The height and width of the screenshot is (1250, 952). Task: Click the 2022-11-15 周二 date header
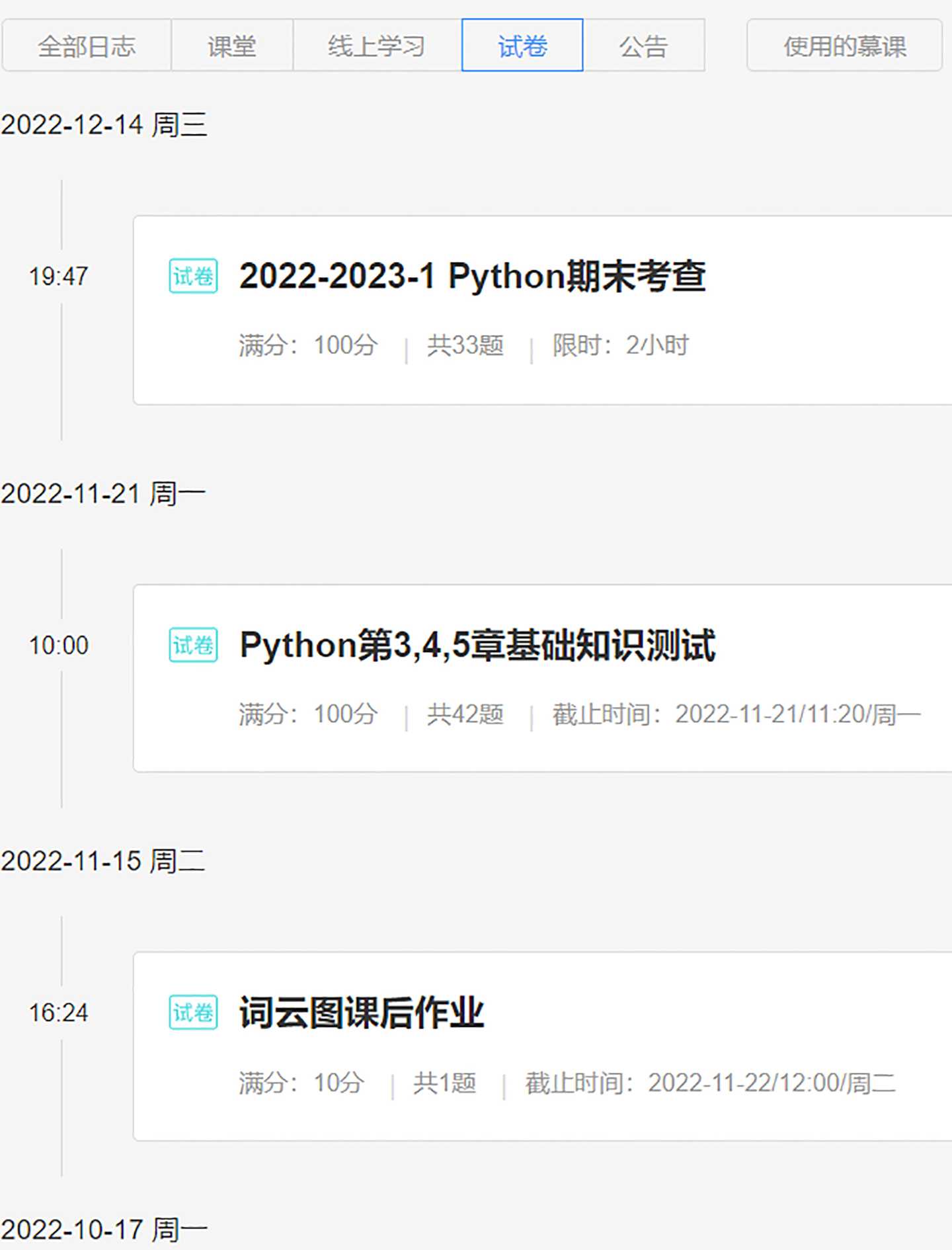coord(103,861)
